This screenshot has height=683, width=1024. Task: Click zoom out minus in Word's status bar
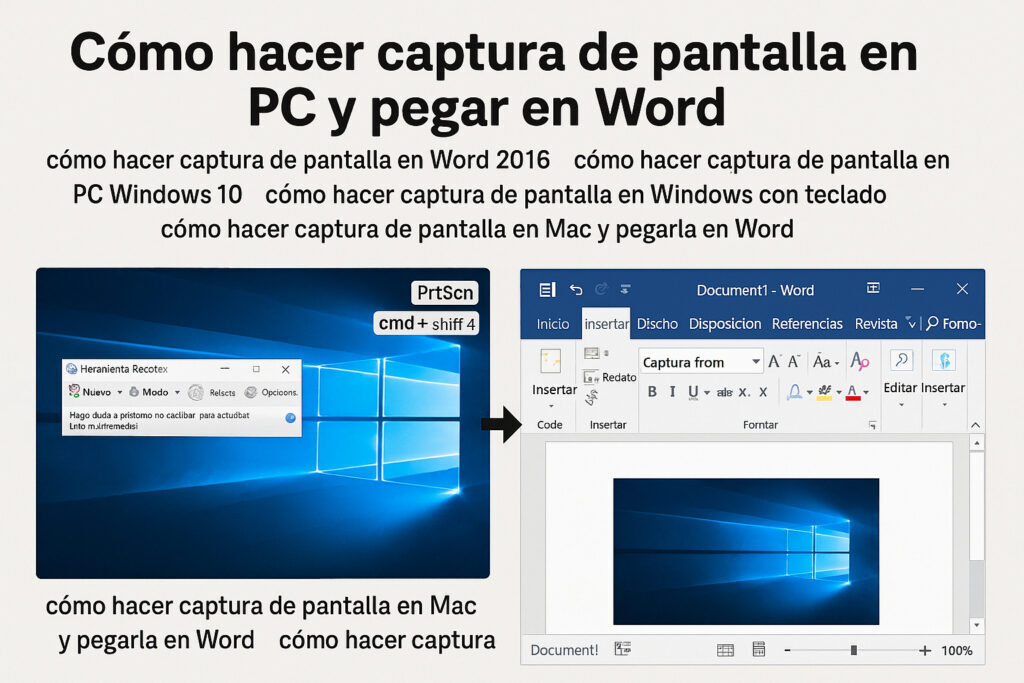tap(788, 650)
